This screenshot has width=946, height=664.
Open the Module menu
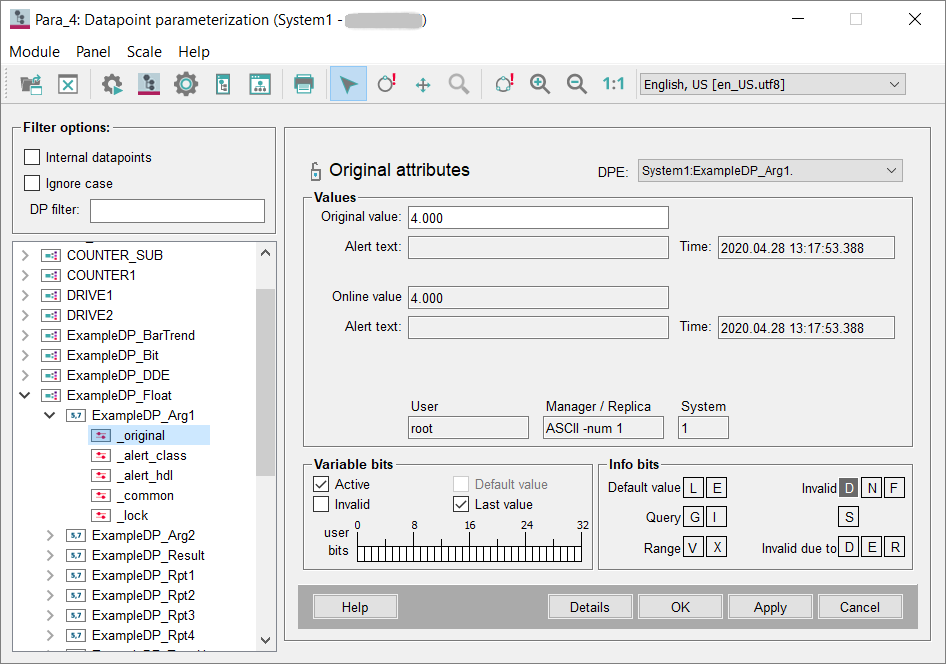coord(35,52)
